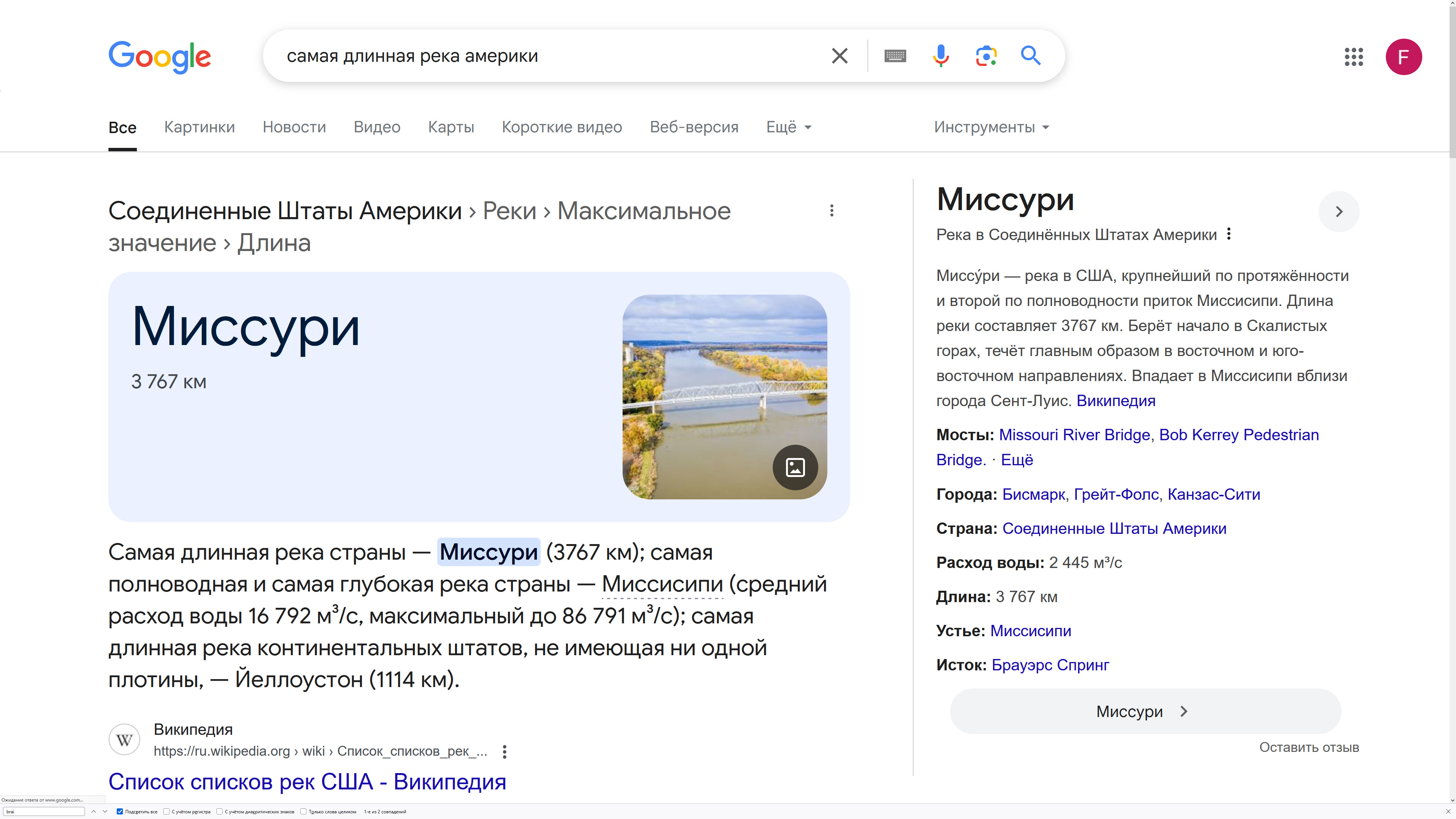Enable Только слова целиком checkbox
Viewport: 1456px width, 819px height.
point(303,812)
